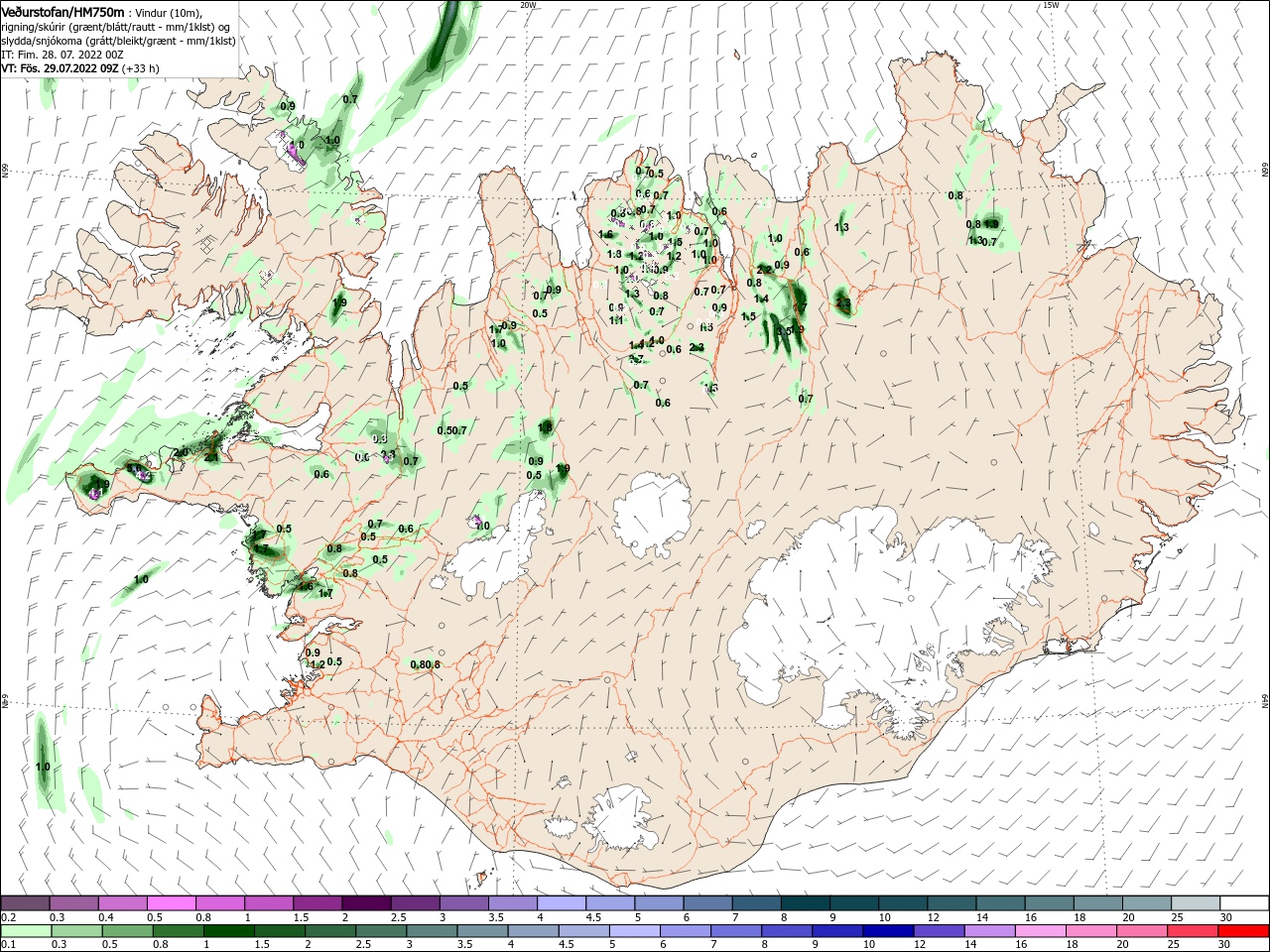This screenshot has height=952, width=1270.
Task: Click the pale lavender snow swatch labeled 4
Action: coord(562,903)
